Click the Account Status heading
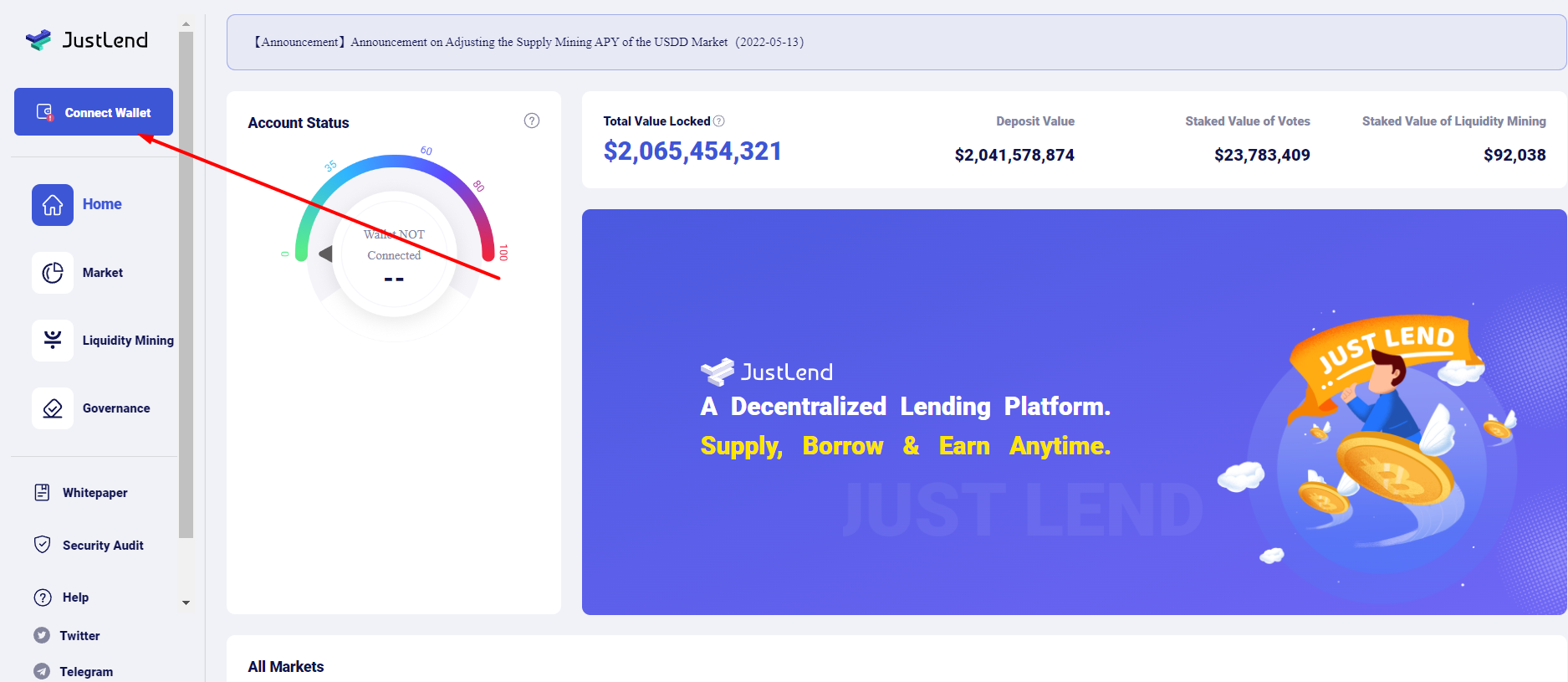Viewport: 1568px width, 682px height. [299, 123]
